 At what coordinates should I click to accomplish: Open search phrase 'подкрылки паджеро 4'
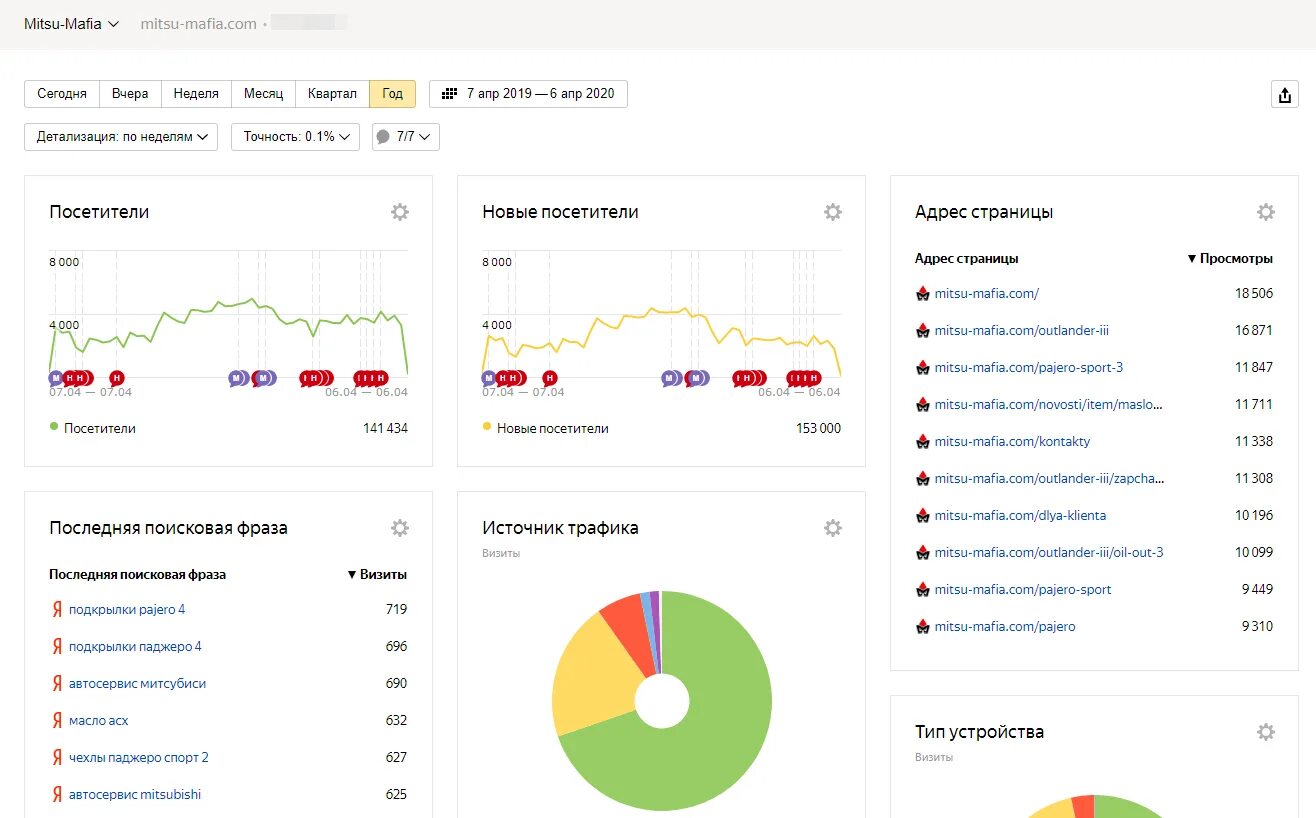[x=135, y=646]
